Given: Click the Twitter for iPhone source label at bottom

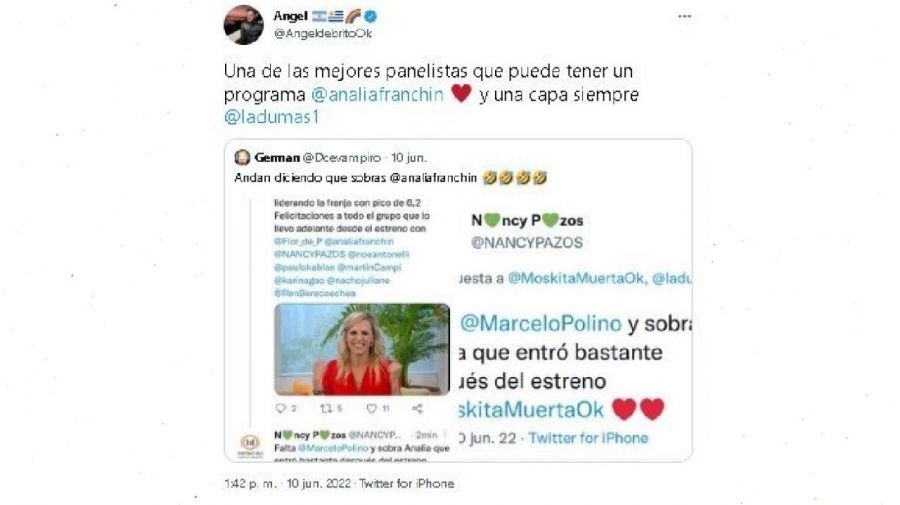Looking at the screenshot, I should (406, 484).
